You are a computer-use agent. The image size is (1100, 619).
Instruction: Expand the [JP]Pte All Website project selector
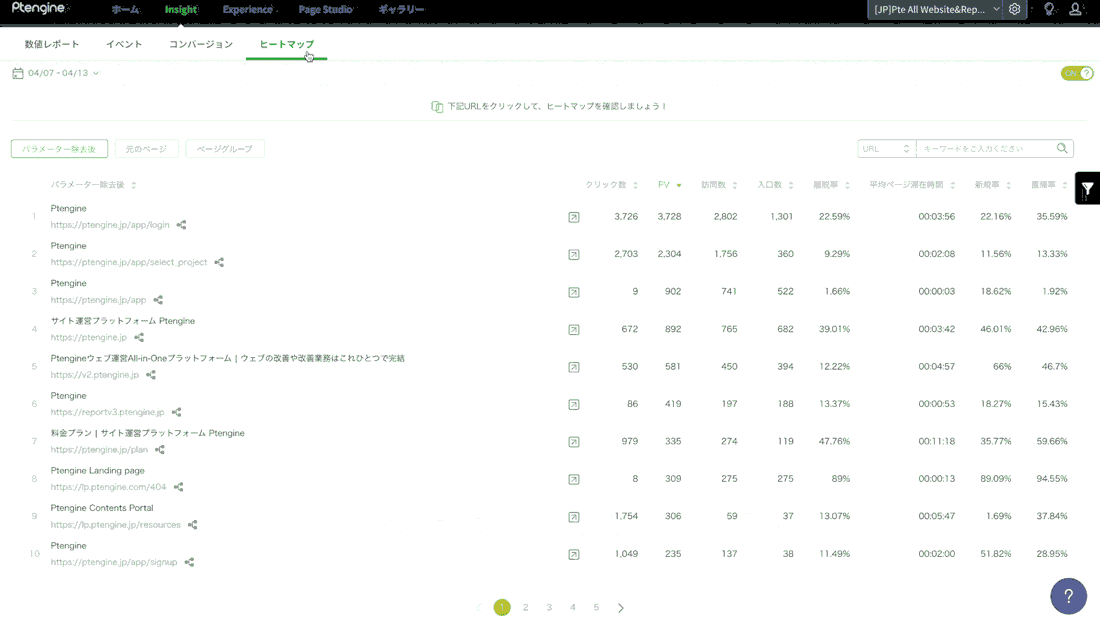(937, 9)
